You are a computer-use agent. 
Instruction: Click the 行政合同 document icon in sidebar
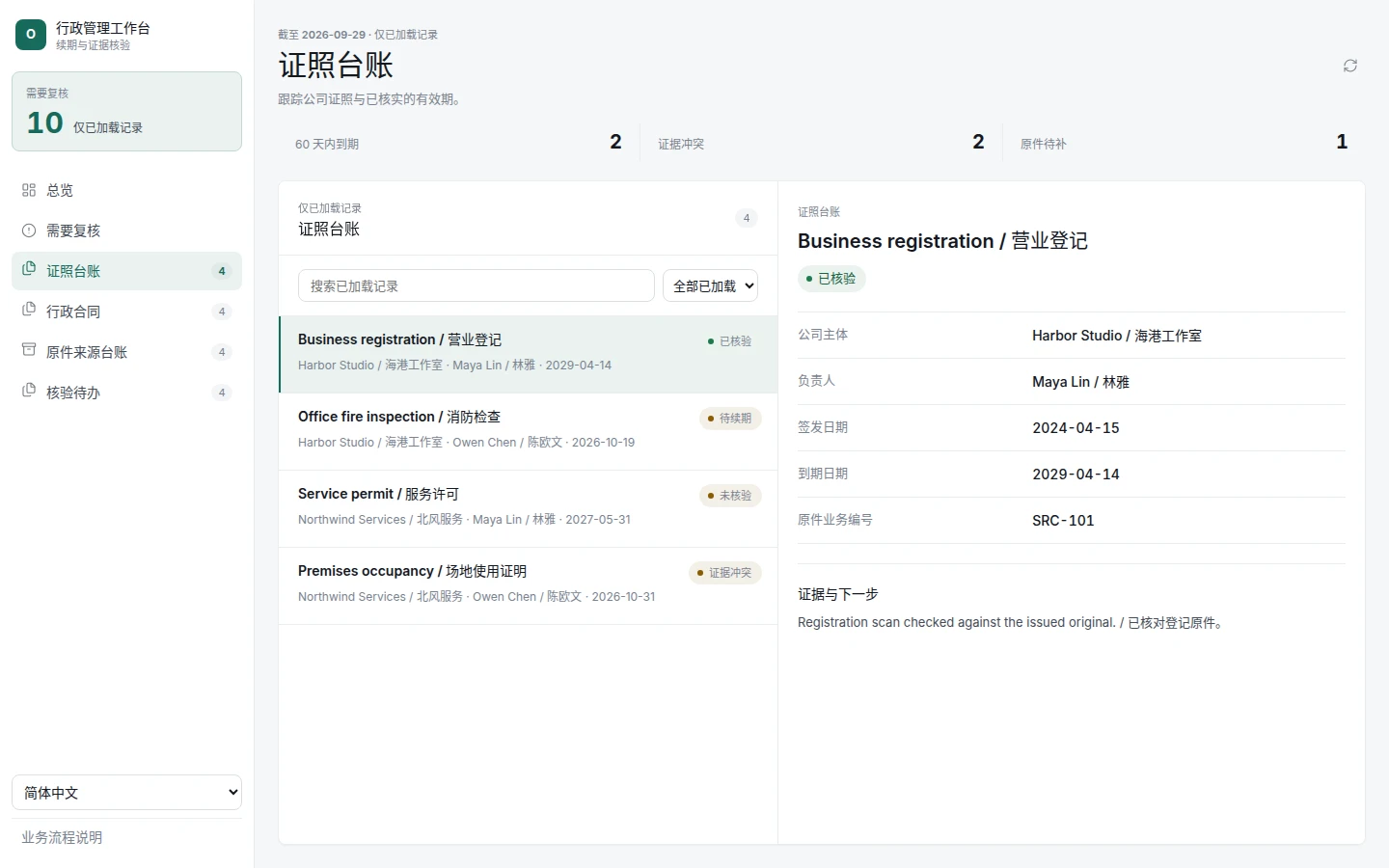pyautogui.click(x=29, y=310)
